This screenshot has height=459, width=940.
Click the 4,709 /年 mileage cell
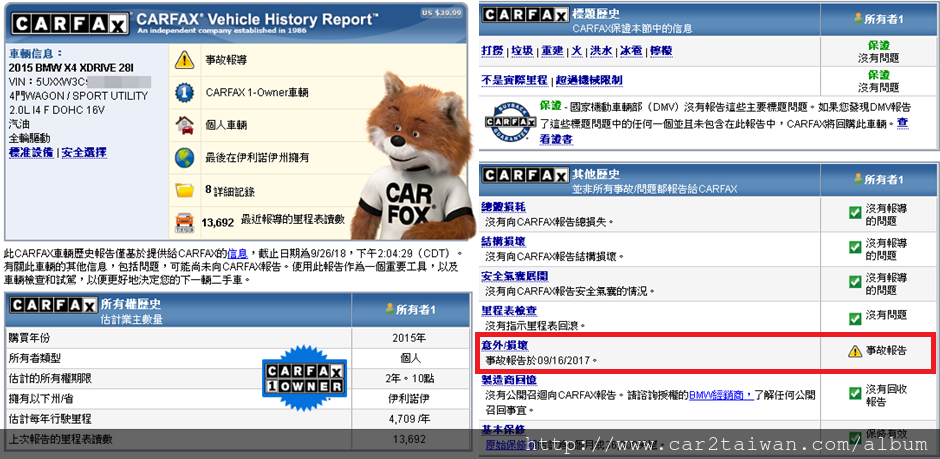411,419
